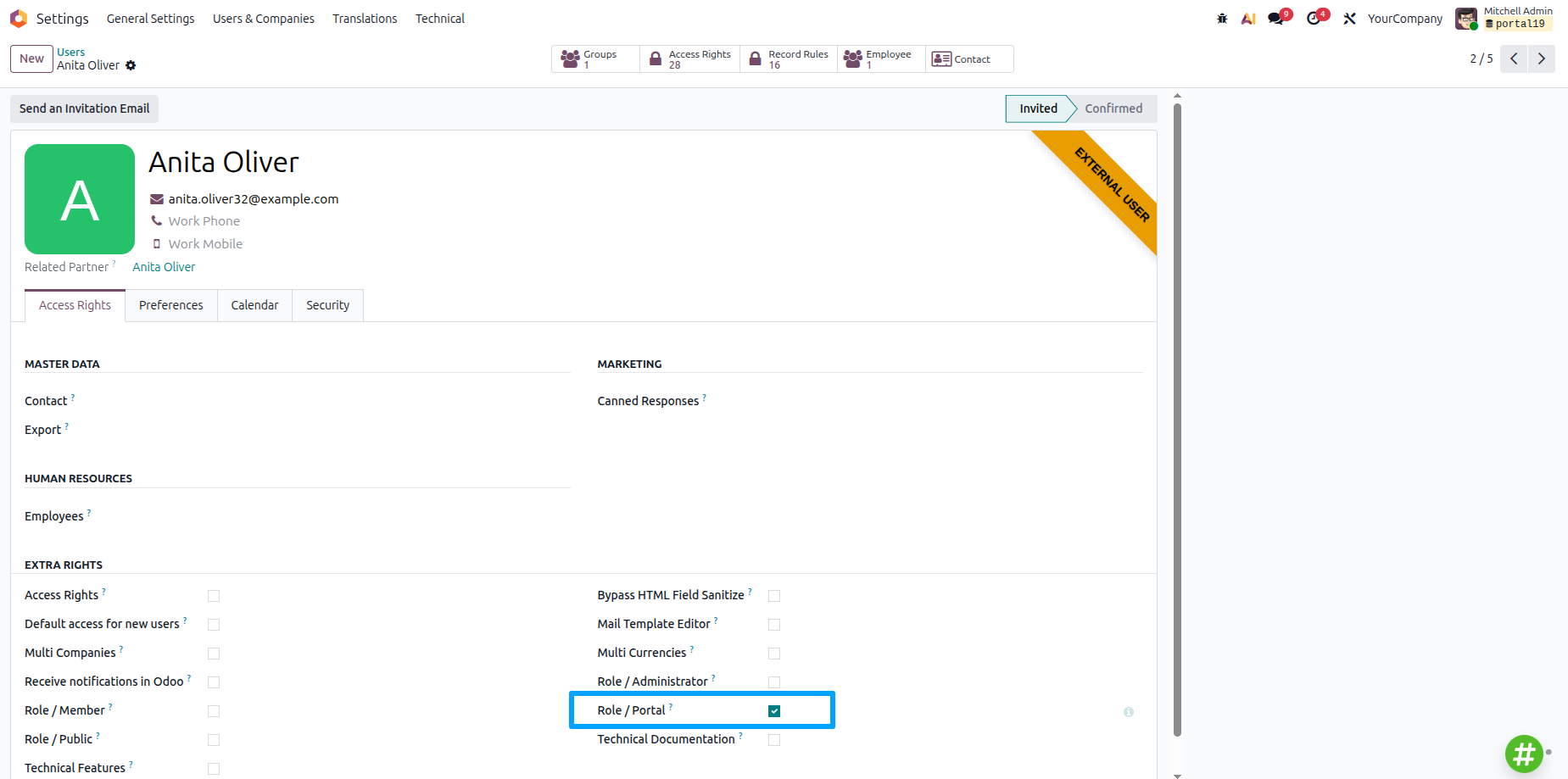Image resolution: width=1568 pixels, height=779 pixels.
Task: Open the YourCompany company switcher
Action: click(1404, 18)
